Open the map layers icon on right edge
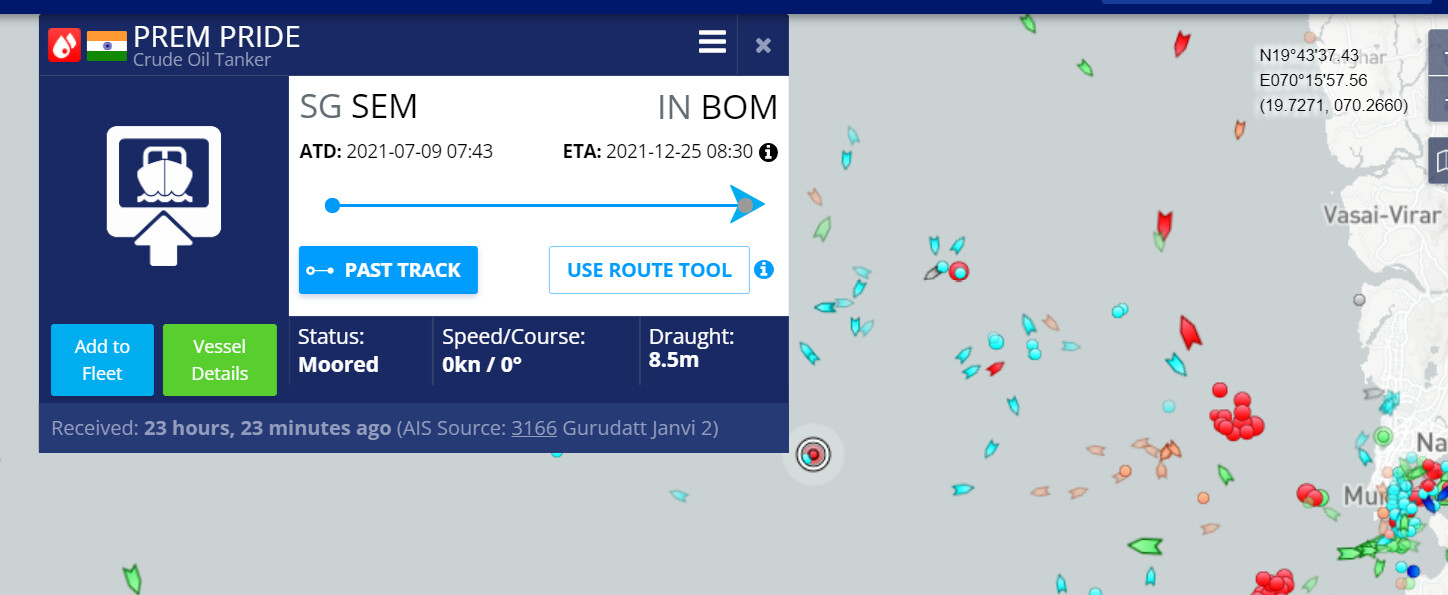This screenshot has width=1448, height=595. click(x=1440, y=161)
